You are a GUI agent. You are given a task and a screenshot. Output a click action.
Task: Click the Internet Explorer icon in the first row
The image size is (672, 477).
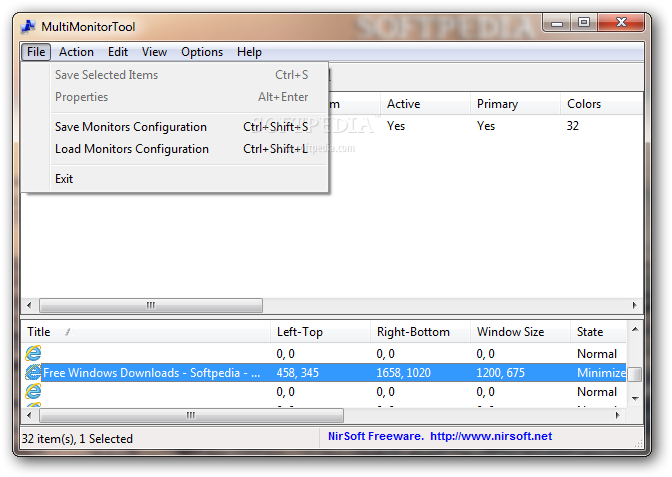click(x=33, y=354)
